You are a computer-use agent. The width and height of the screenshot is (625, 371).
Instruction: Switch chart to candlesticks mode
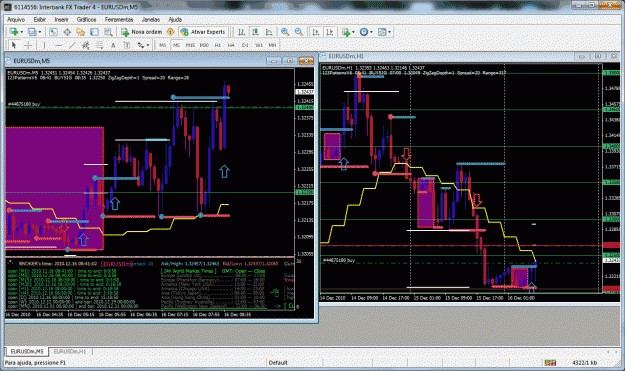(255, 32)
